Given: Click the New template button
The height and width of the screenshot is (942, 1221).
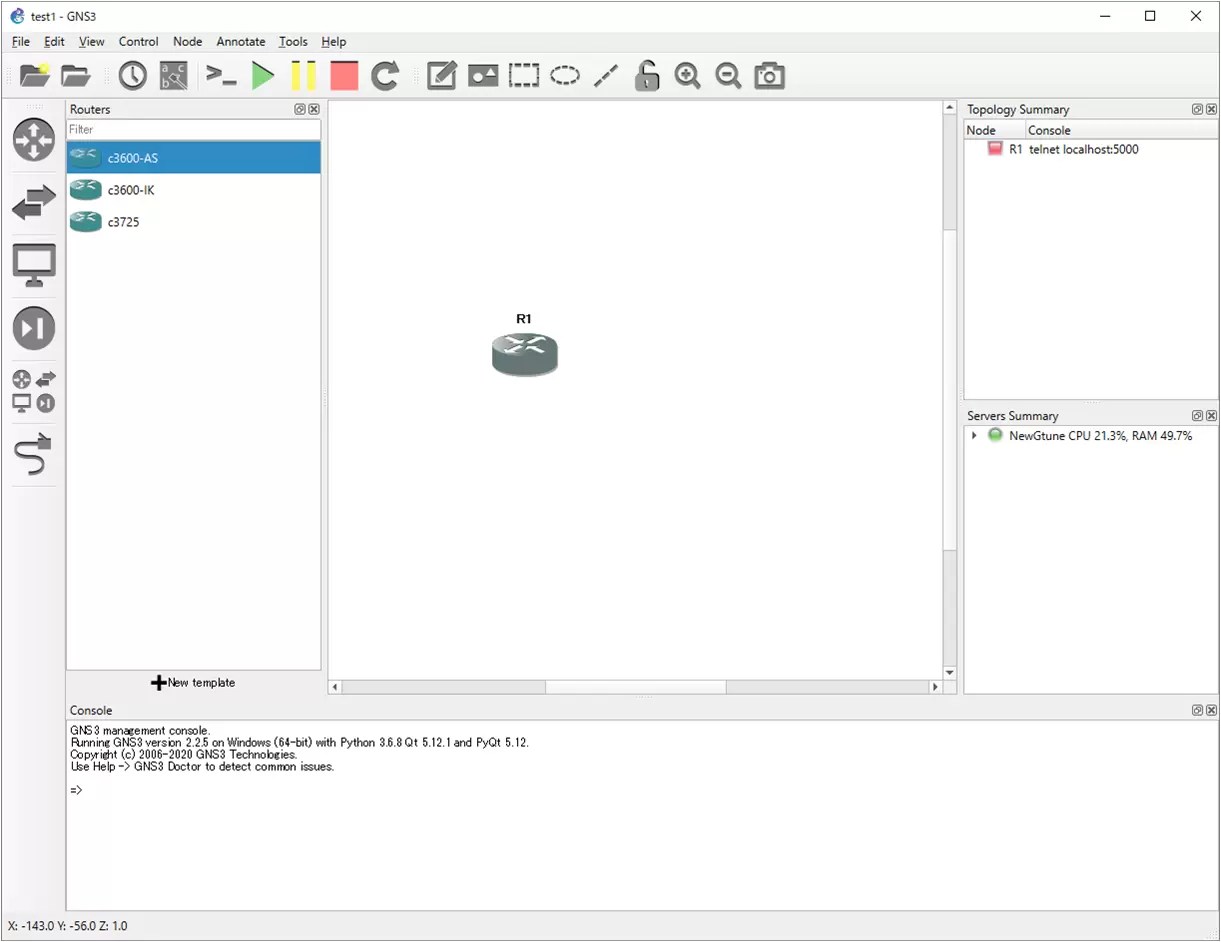Looking at the screenshot, I should click(x=194, y=682).
